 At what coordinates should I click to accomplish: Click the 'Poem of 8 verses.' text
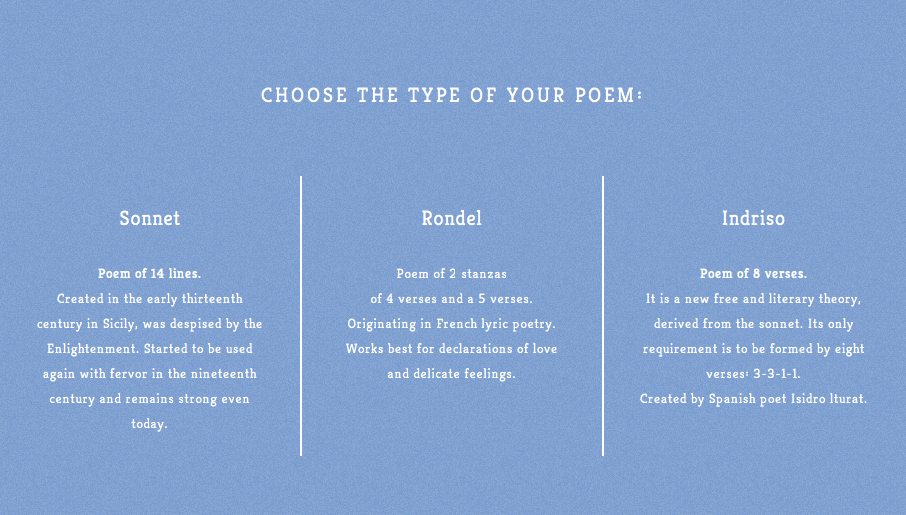[753, 273]
